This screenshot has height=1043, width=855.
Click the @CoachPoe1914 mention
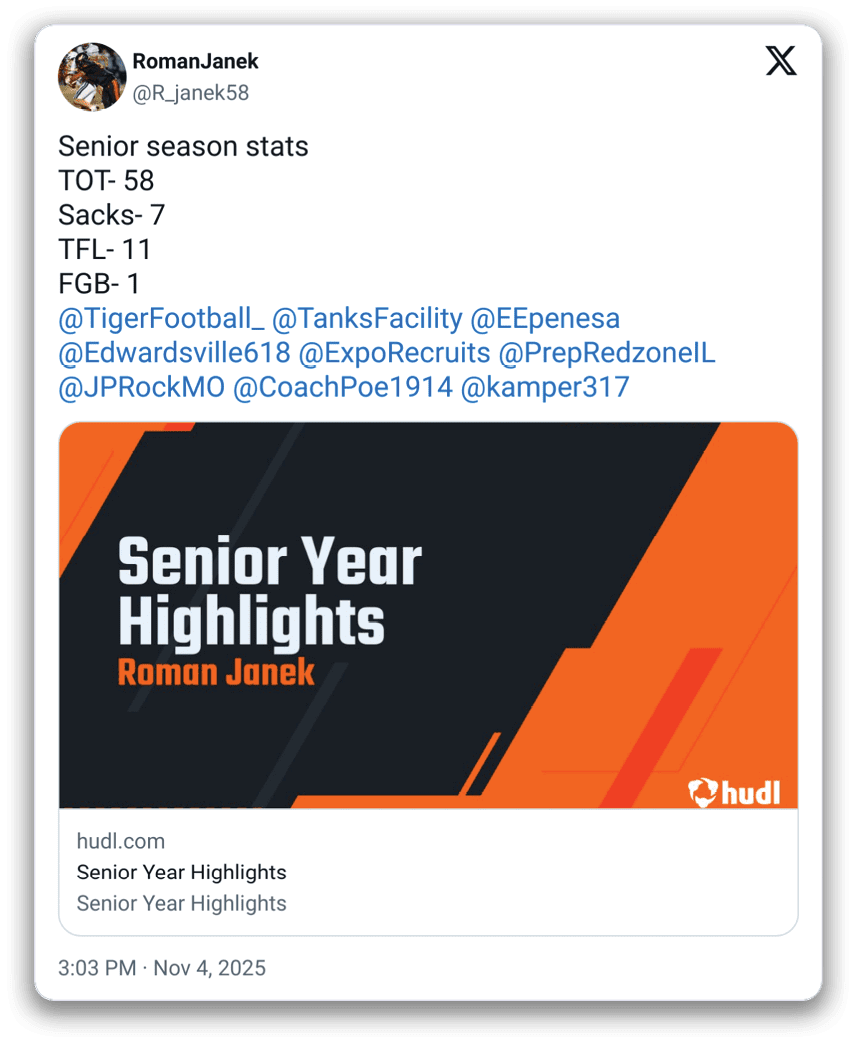point(342,387)
